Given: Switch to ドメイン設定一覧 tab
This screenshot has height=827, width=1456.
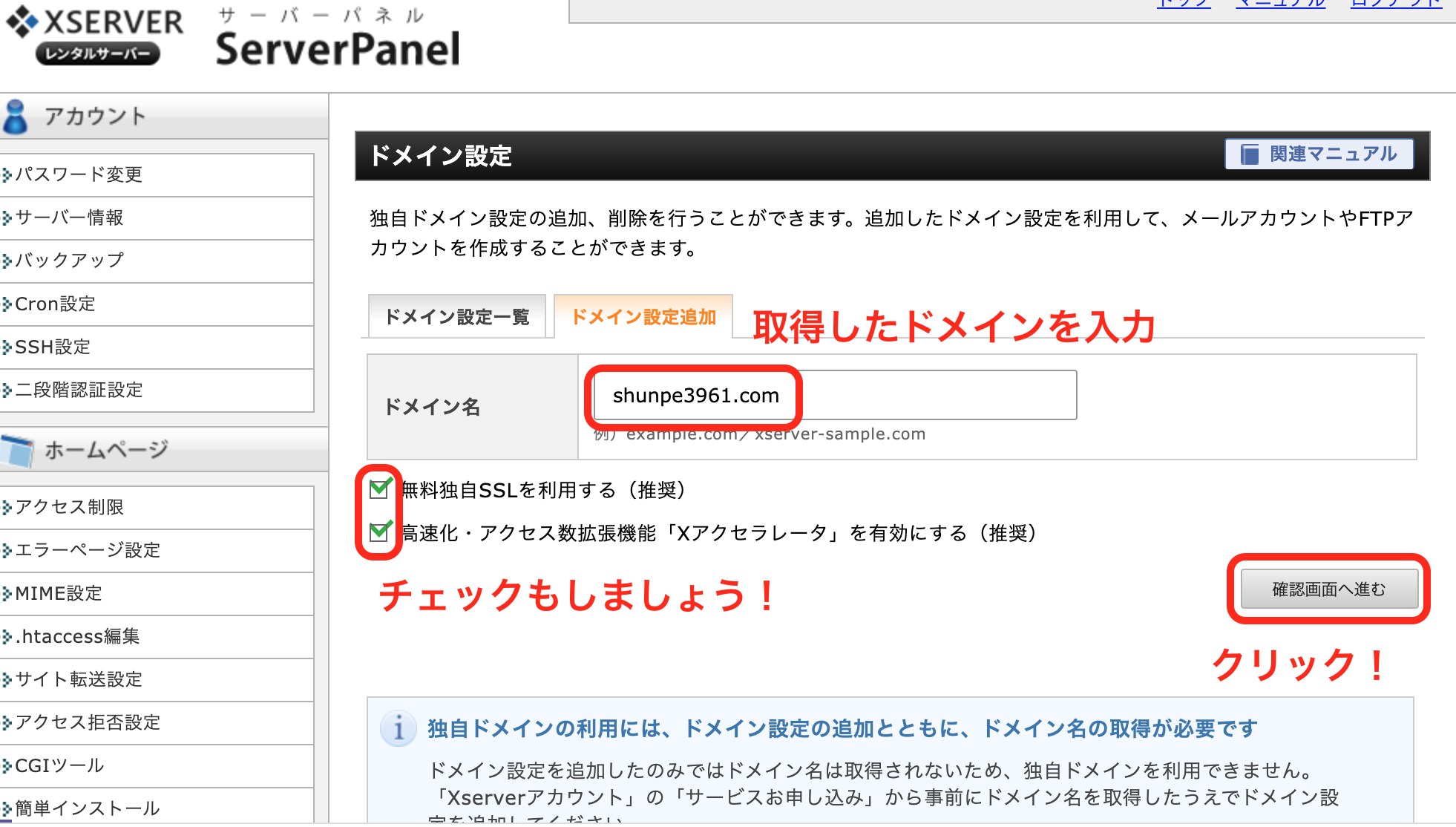Looking at the screenshot, I should click(x=457, y=317).
